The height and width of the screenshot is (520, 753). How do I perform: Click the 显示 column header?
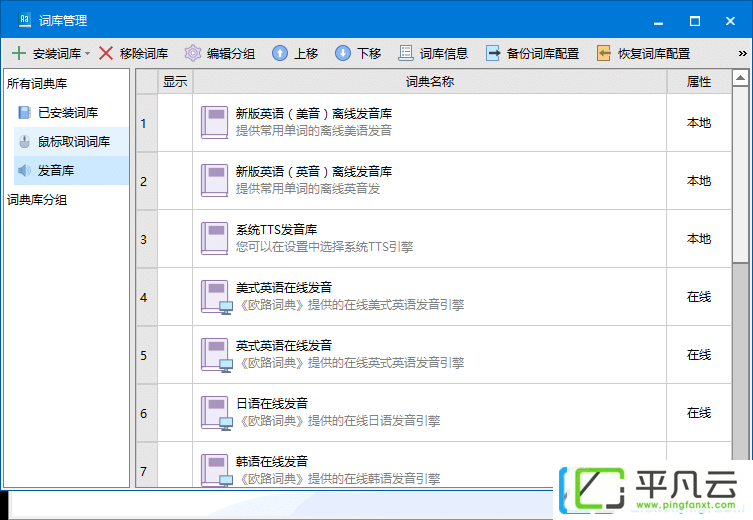click(175, 82)
